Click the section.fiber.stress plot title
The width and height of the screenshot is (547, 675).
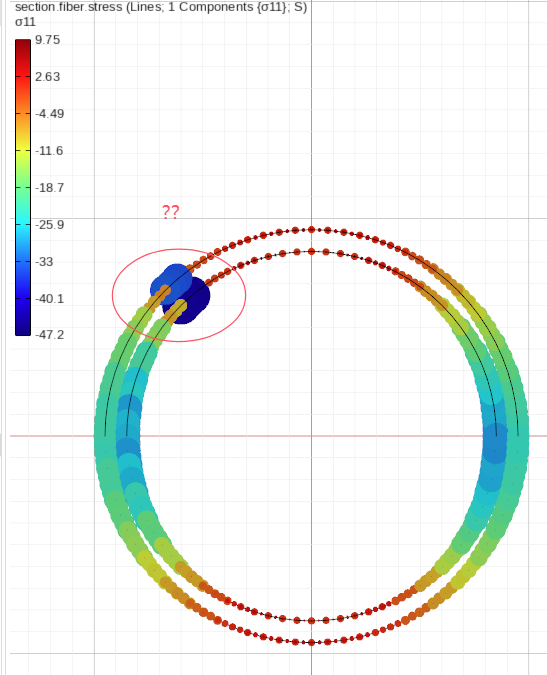pyautogui.click(x=161, y=7)
